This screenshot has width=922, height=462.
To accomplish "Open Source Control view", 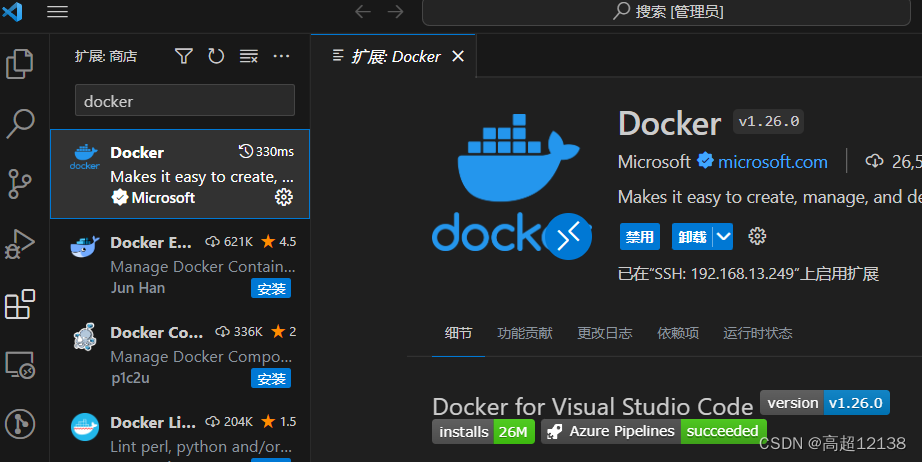I will [20, 184].
